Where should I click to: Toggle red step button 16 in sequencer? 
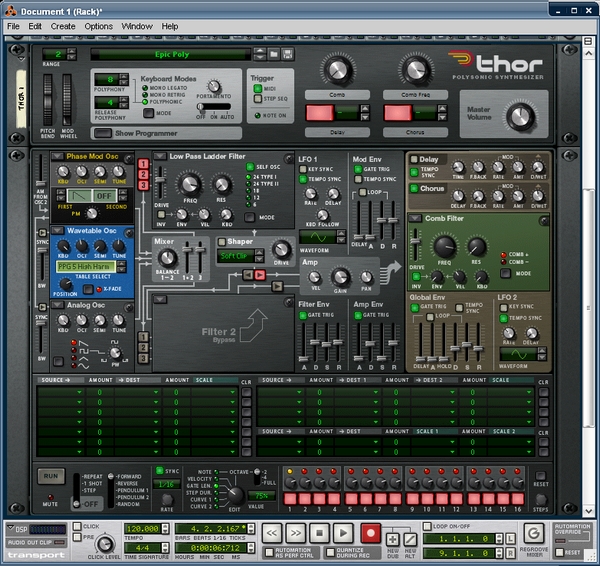(x=517, y=499)
